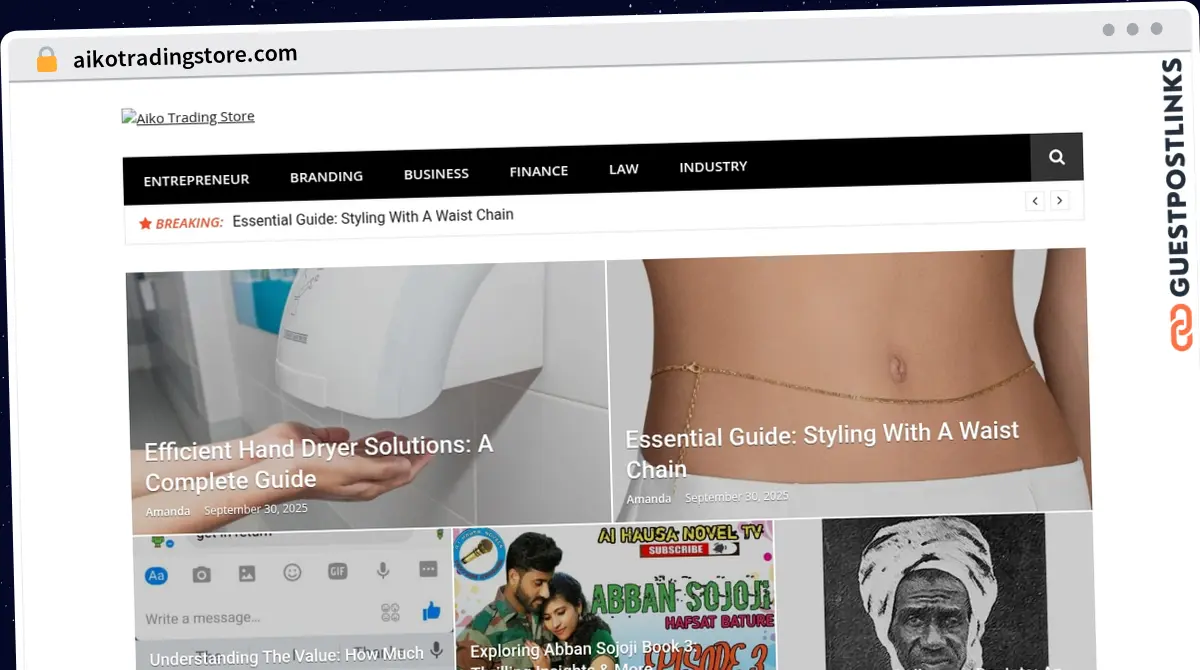Open the Business menu item
Screen dimensions: 1200x670
pyautogui.click(x=436, y=173)
